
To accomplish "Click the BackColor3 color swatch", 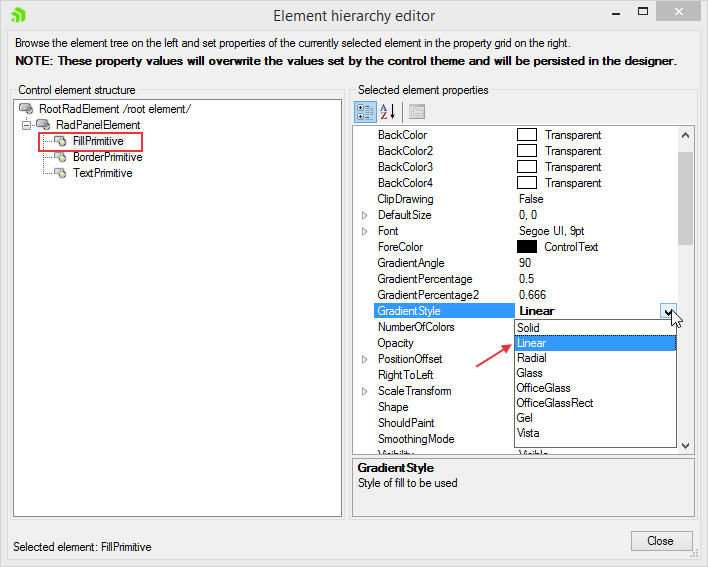I will (526, 167).
